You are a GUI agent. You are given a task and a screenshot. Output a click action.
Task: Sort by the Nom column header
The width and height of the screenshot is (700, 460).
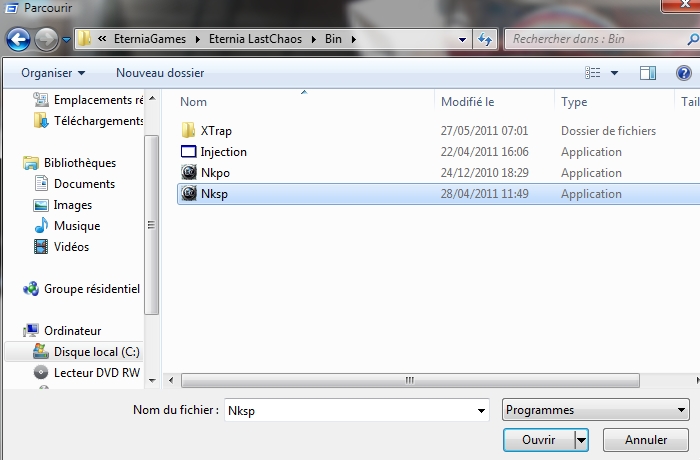pos(193,102)
